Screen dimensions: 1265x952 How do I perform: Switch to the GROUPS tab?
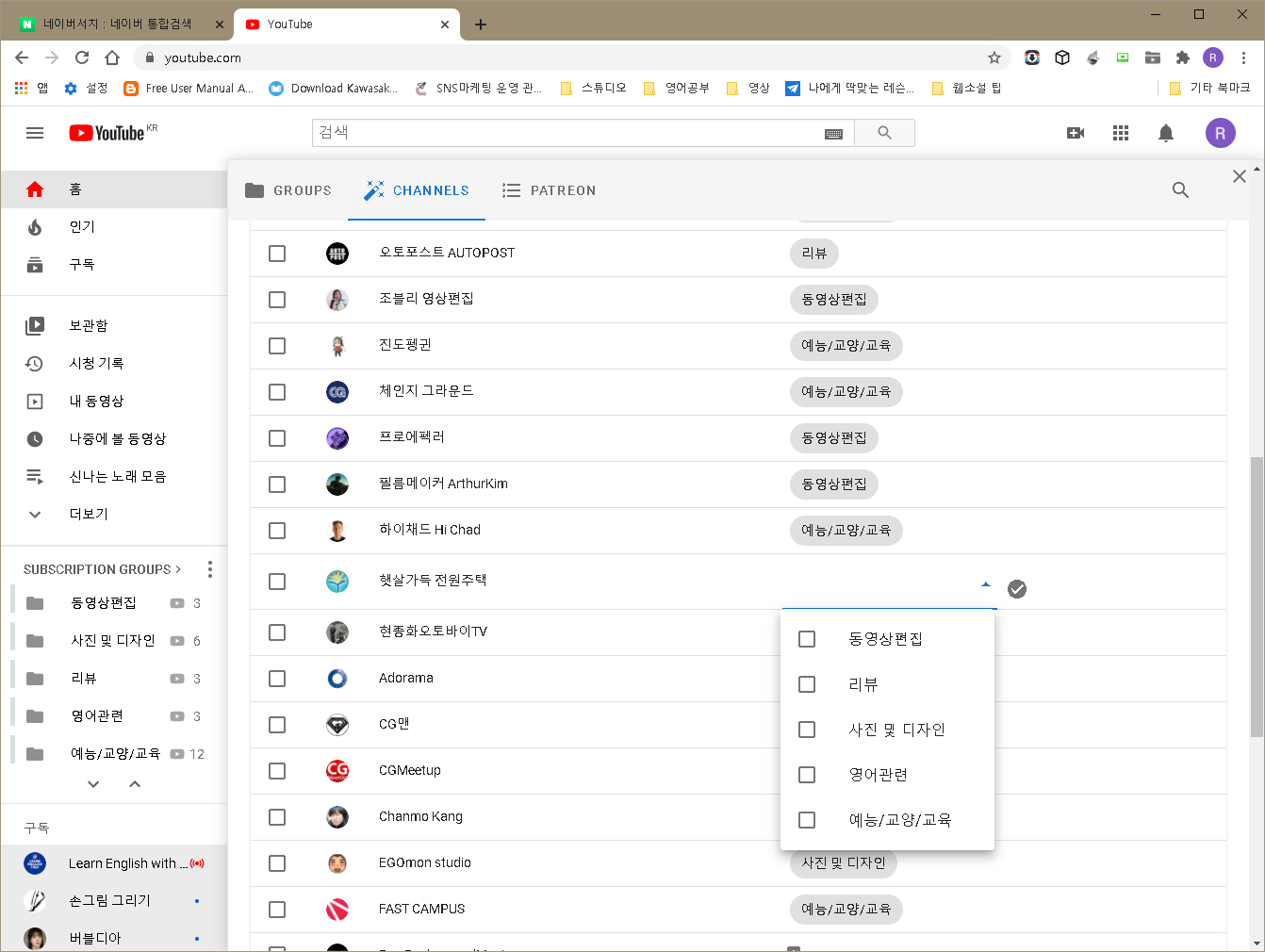(x=287, y=189)
